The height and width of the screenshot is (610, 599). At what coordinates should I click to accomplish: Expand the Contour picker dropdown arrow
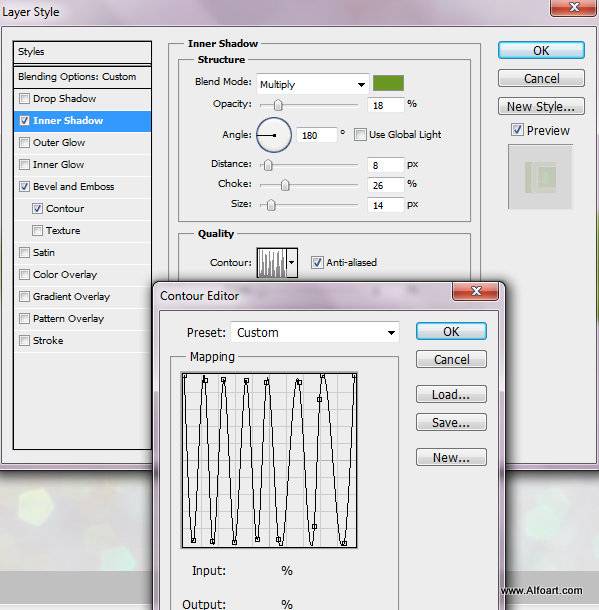click(292, 263)
